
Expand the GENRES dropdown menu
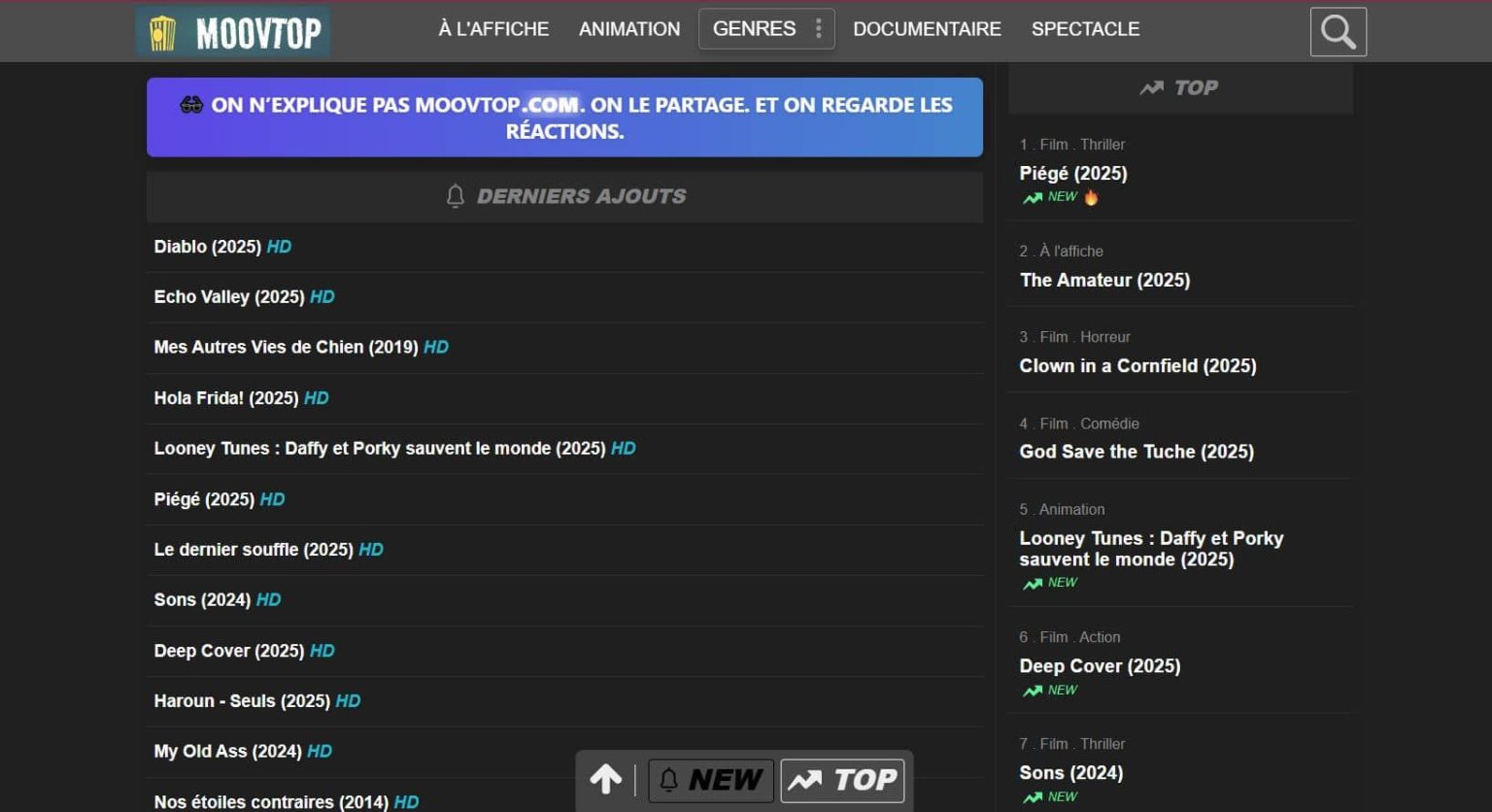[x=754, y=29]
